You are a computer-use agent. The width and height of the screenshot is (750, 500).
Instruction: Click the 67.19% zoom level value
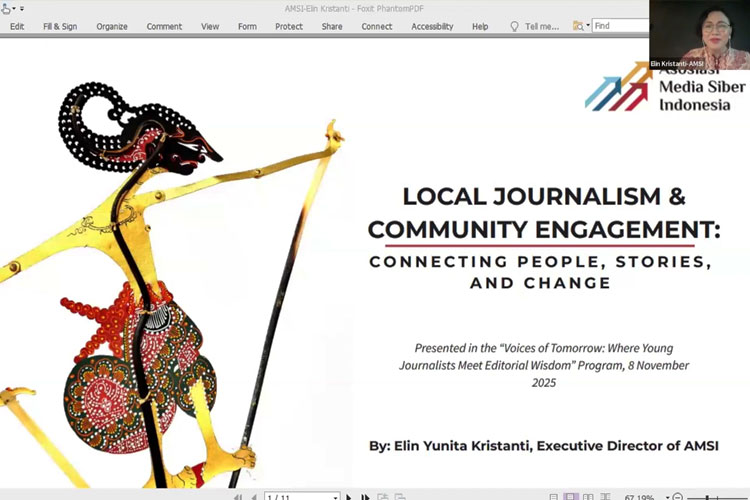(x=639, y=498)
